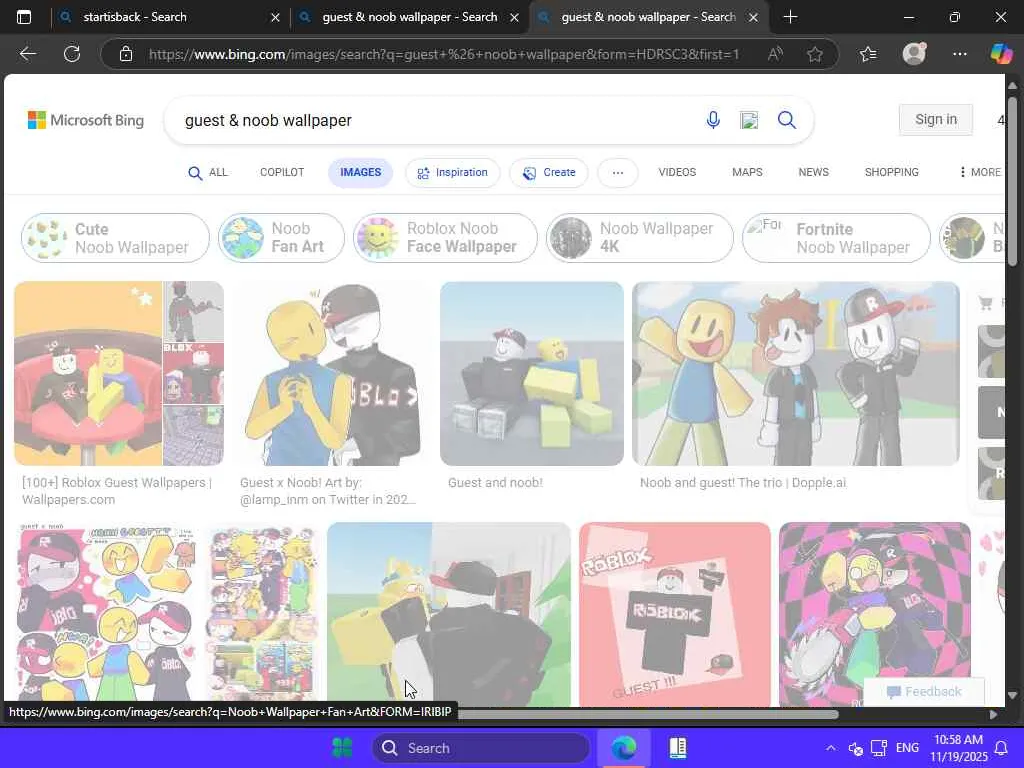The width and height of the screenshot is (1024, 768).
Task: Click 'Noob and guest! The trio | Dopple.ai' caption
Action: tap(743, 483)
